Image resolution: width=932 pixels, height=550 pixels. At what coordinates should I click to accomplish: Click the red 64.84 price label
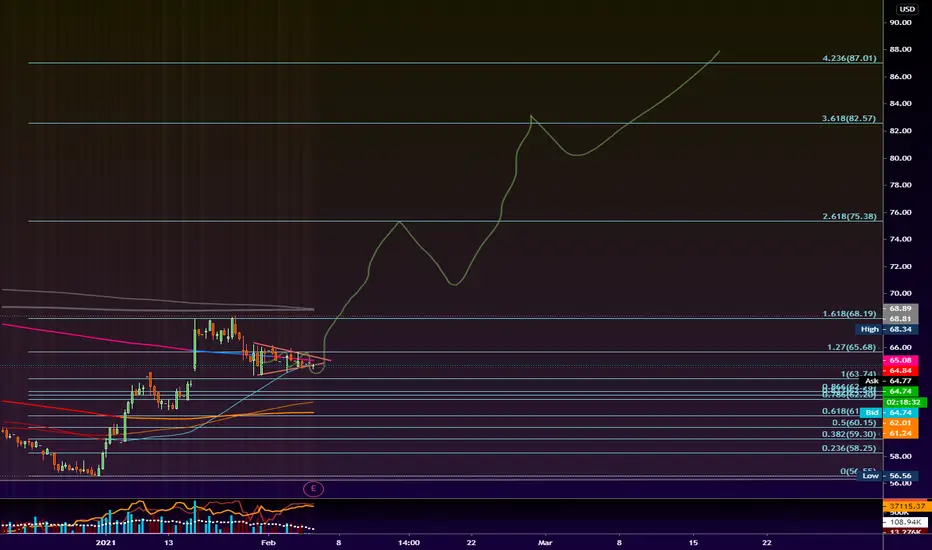point(900,370)
